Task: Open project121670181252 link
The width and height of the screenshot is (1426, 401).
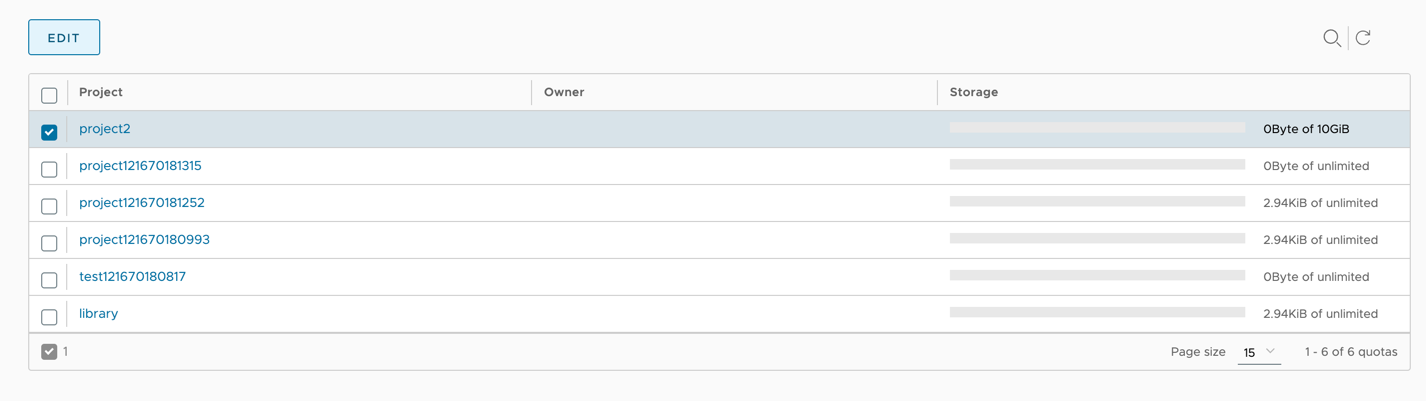Action: click(142, 203)
